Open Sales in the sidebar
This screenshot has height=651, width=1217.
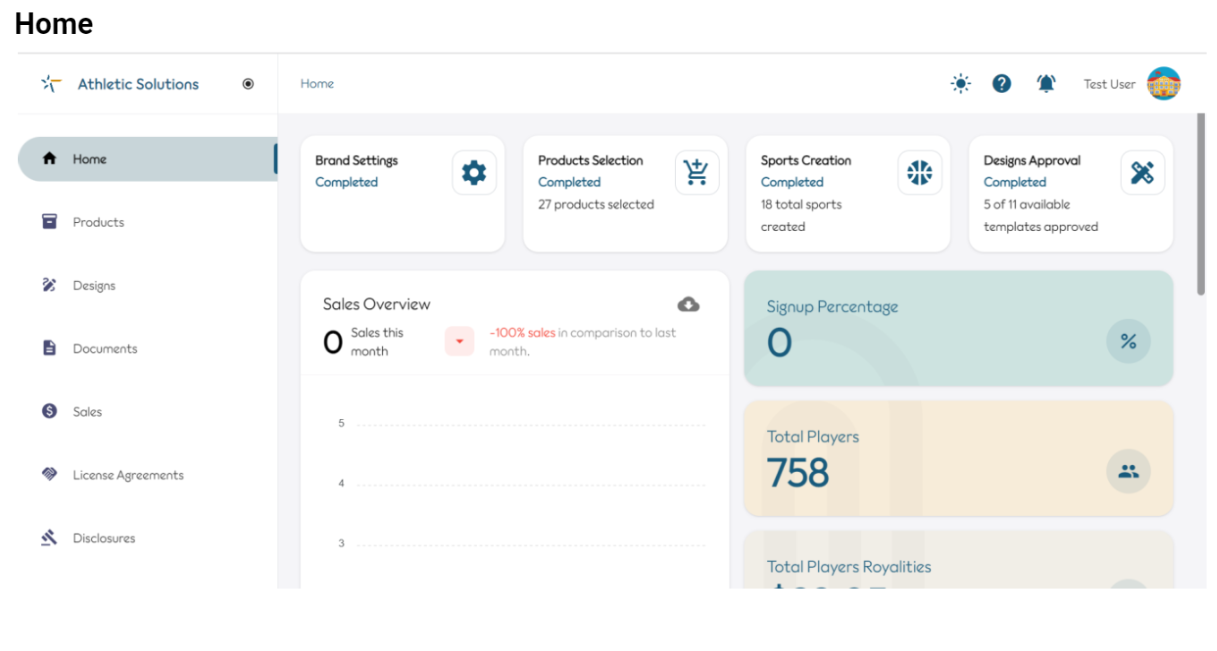tap(147, 411)
